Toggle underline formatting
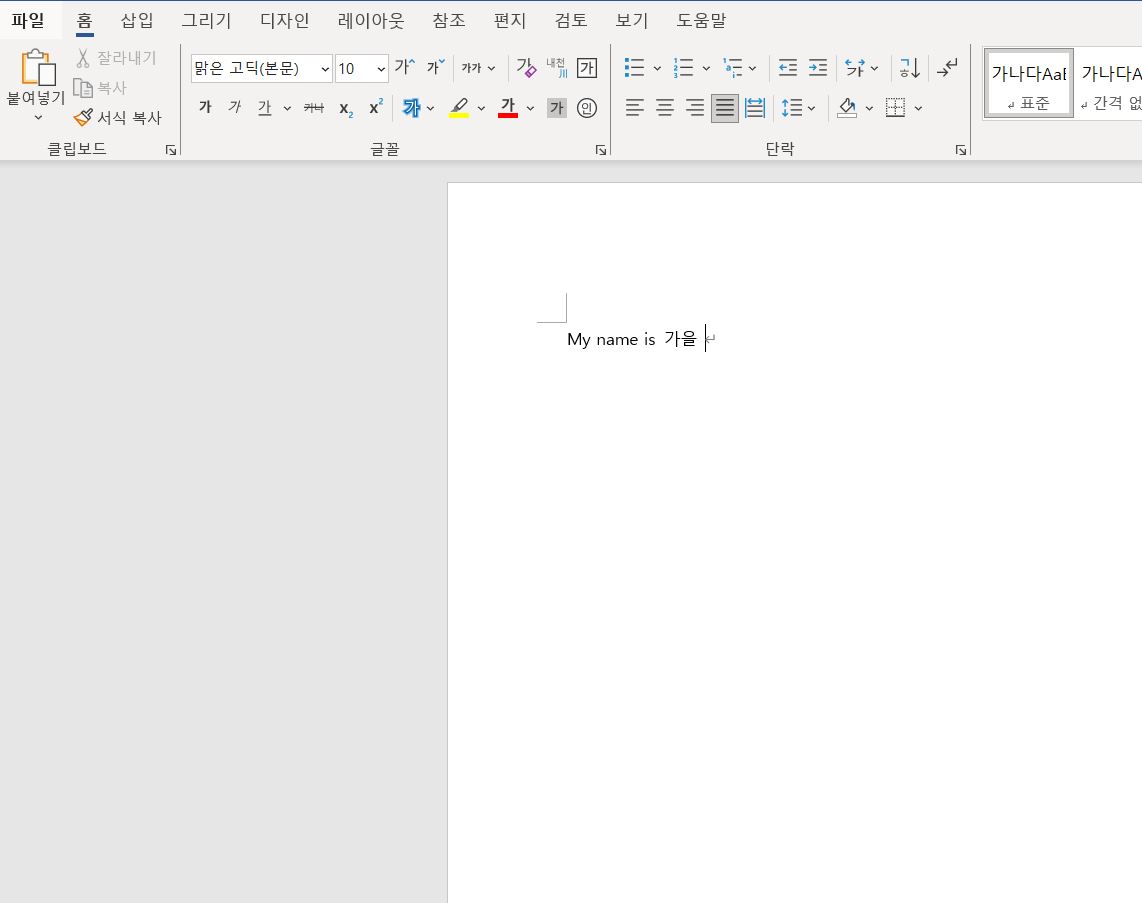Viewport: 1142px width, 903px height. tap(264, 108)
